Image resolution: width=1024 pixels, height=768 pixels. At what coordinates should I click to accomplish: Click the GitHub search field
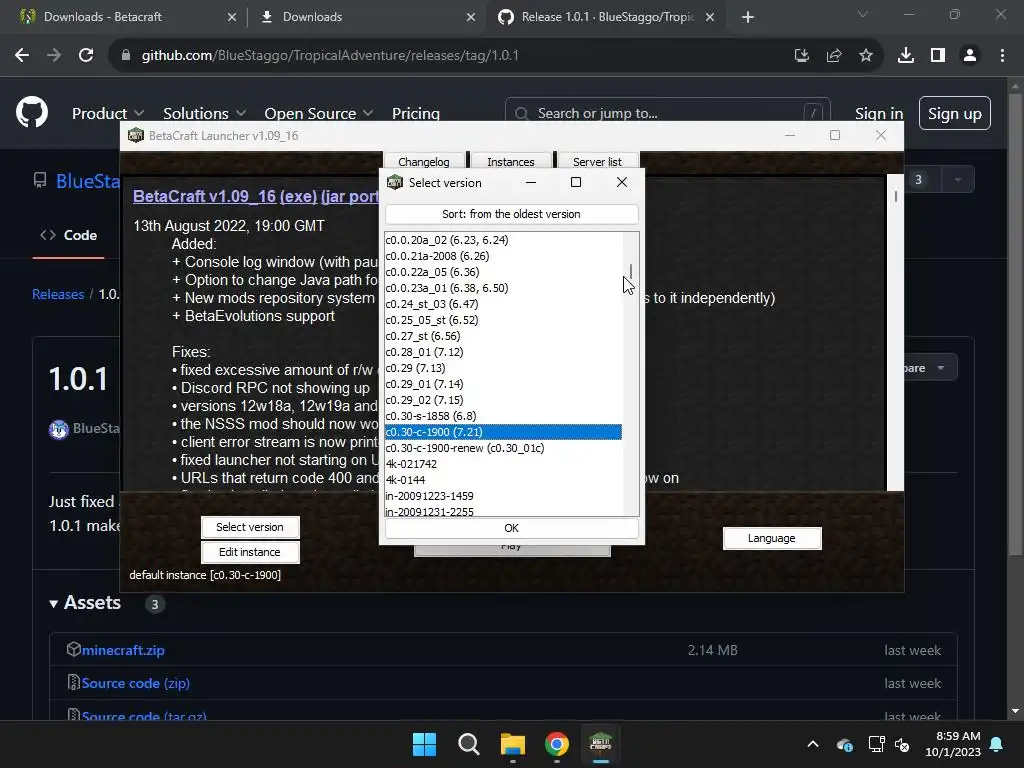pyautogui.click(x=667, y=114)
